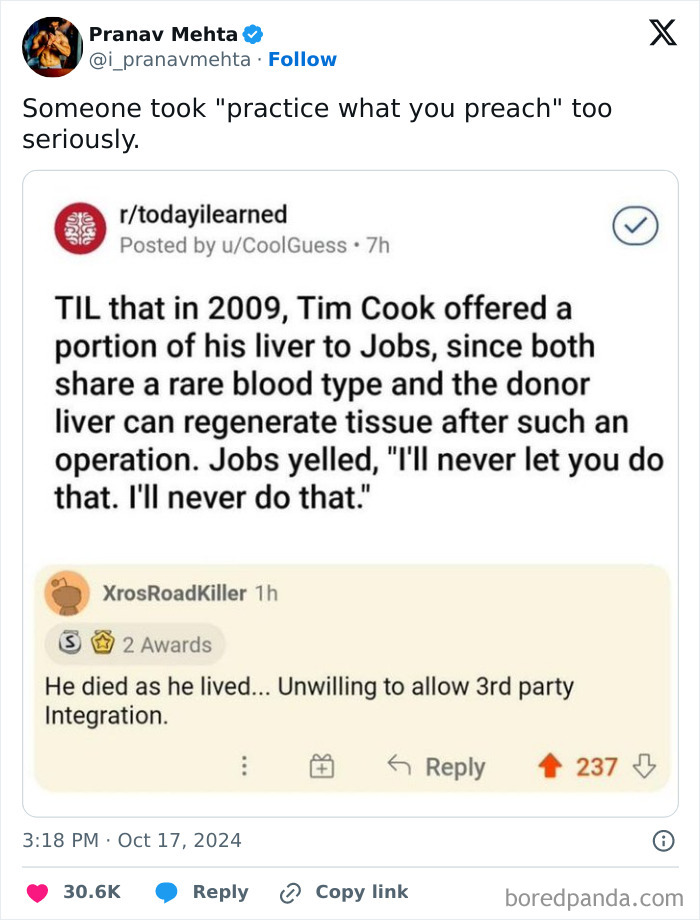This screenshot has height=920, width=700.
Task: Click the verified badge beside Pranav Mehta
Action: point(253,34)
